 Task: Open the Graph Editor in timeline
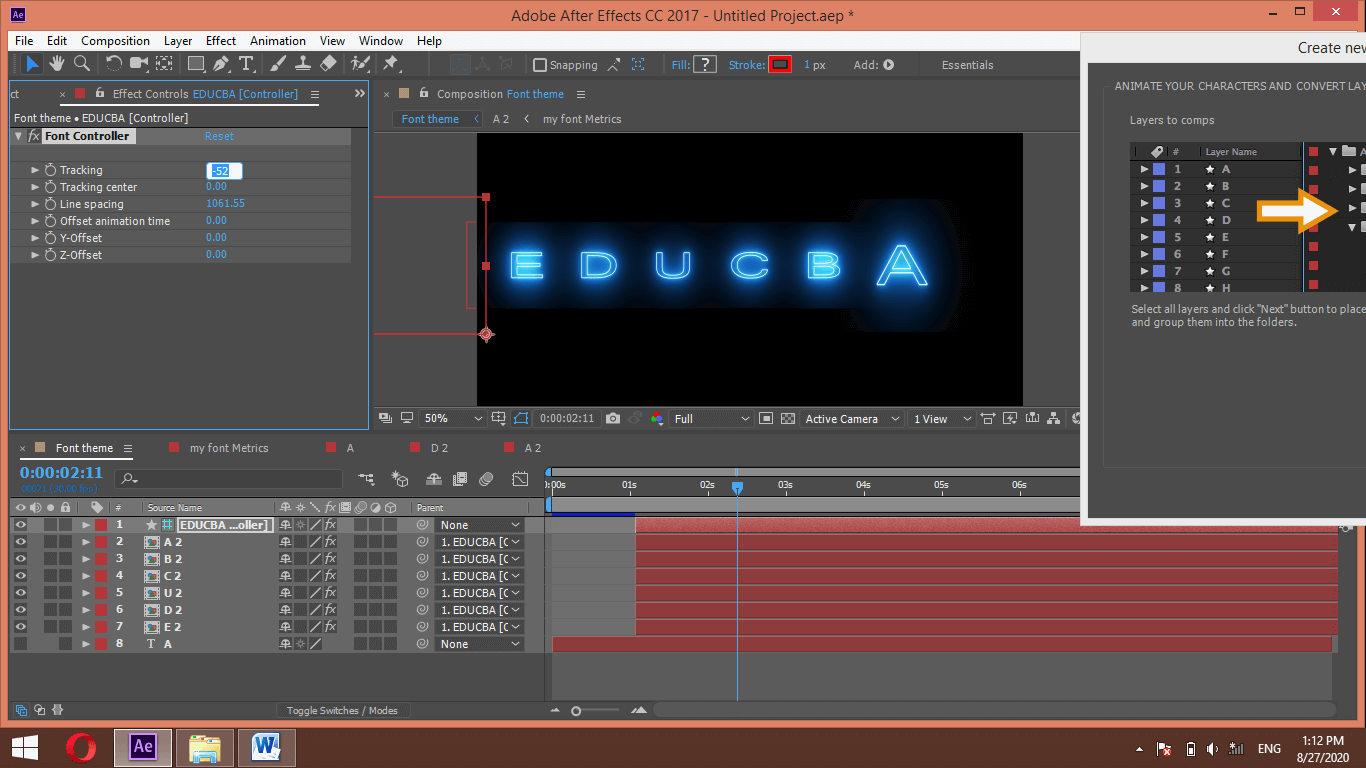click(520, 479)
